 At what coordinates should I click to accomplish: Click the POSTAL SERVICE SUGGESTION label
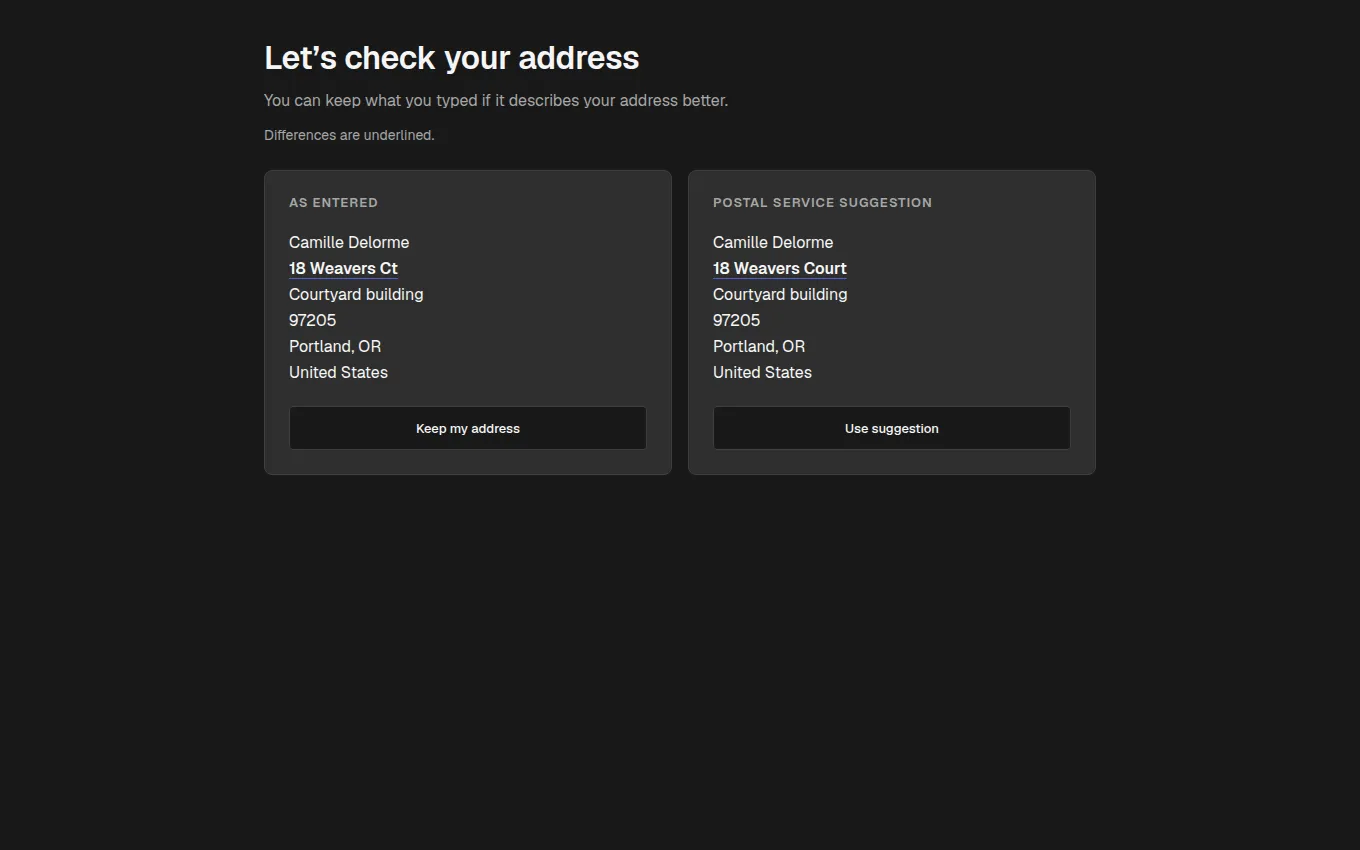pos(822,202)
